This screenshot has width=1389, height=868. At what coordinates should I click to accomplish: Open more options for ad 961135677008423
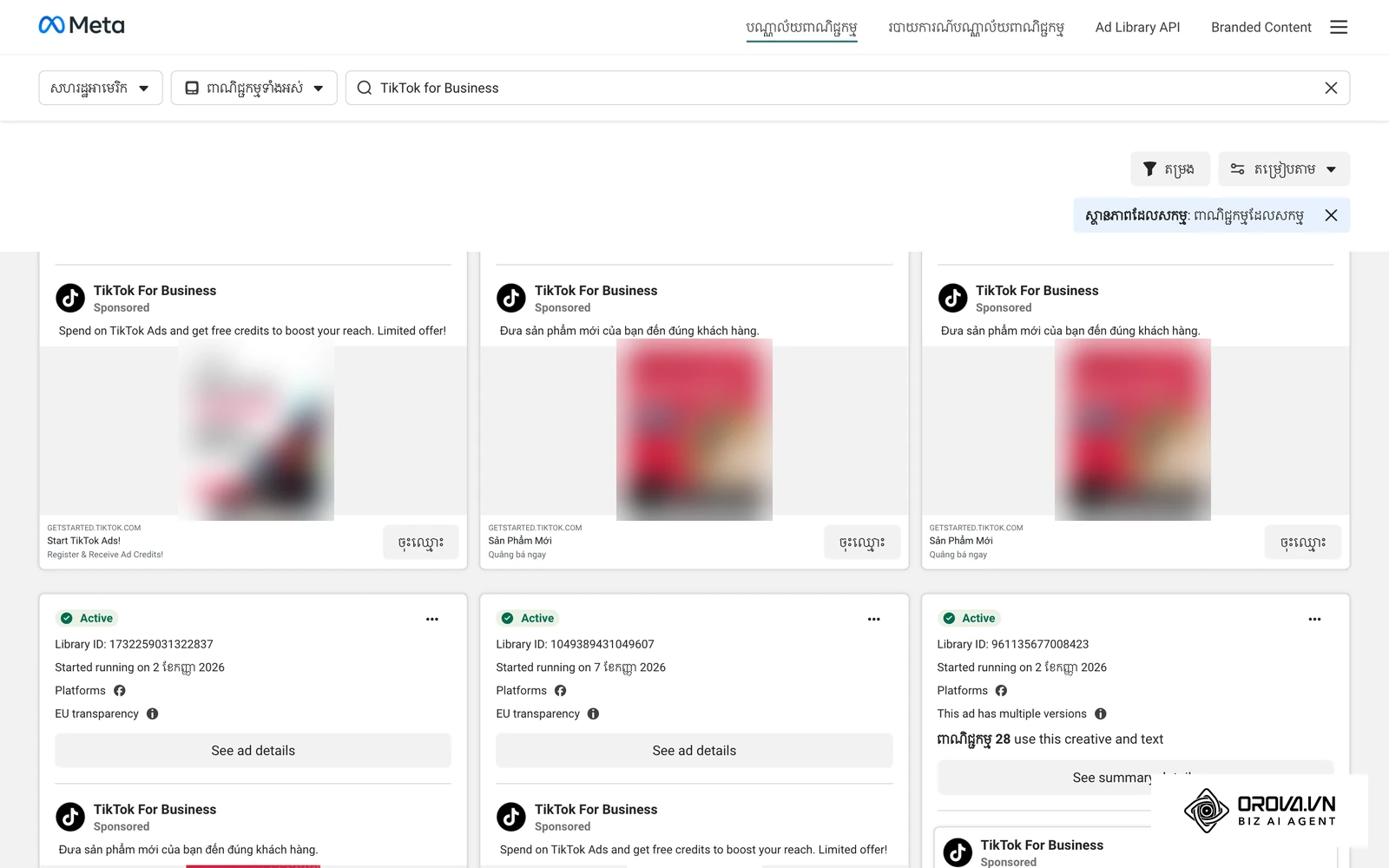pos(1314,619)
